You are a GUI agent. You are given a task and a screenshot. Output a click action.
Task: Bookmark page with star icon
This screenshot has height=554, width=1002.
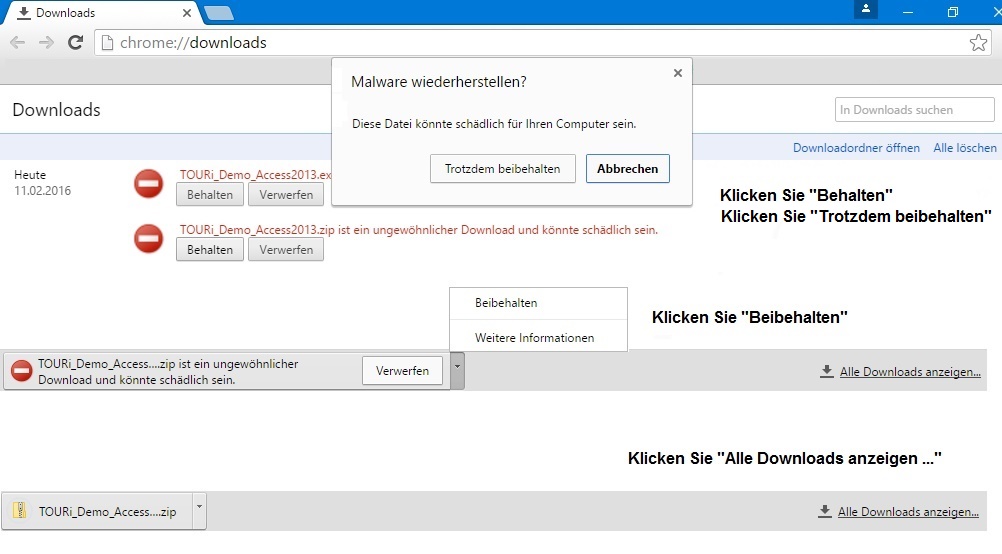[977, 43]
